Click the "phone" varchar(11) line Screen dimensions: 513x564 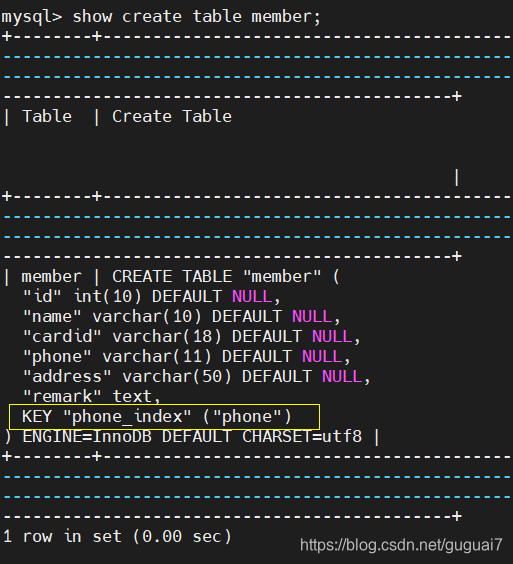pos(186,357)
